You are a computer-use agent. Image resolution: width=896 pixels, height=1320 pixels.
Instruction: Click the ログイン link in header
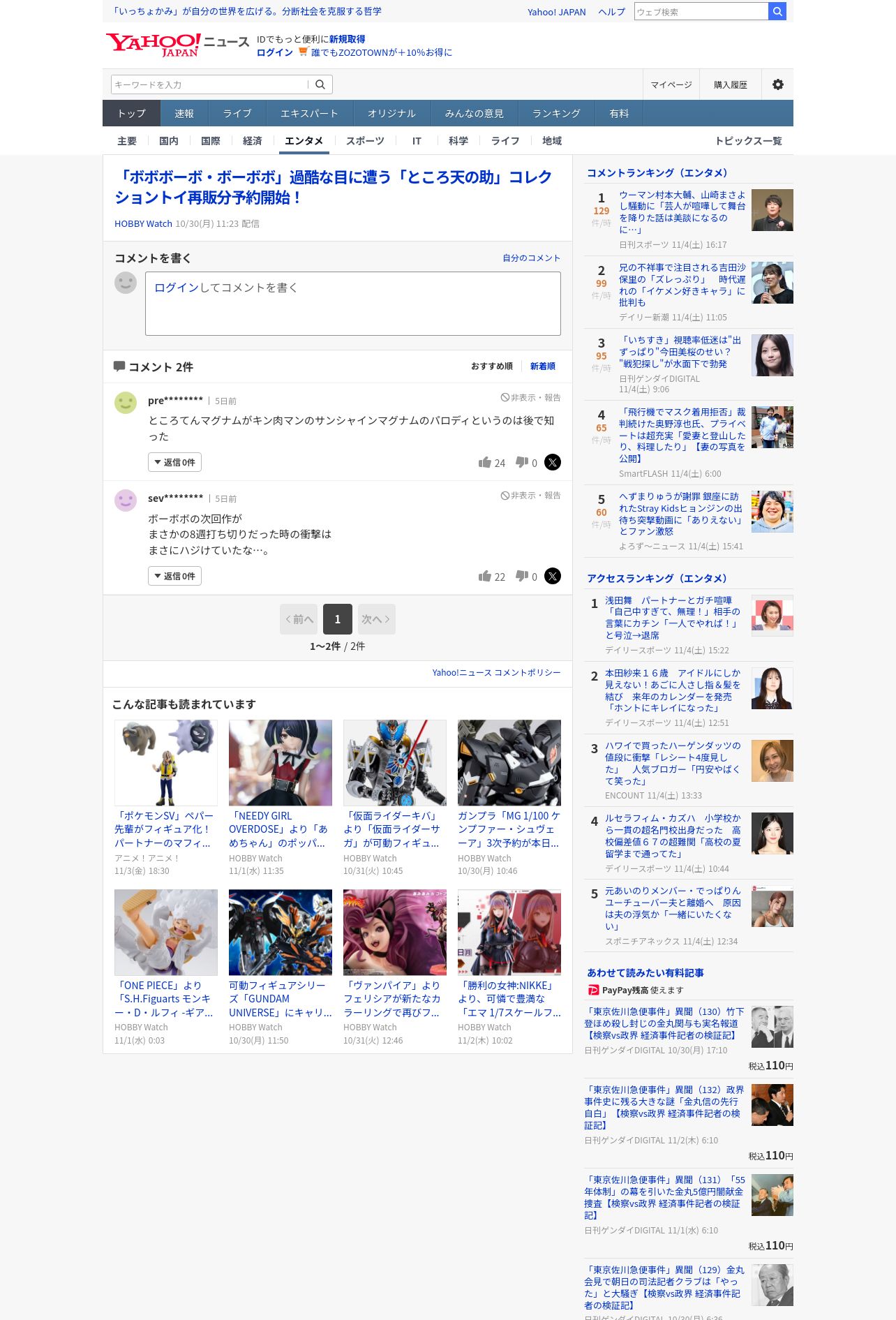pos(275,52)
